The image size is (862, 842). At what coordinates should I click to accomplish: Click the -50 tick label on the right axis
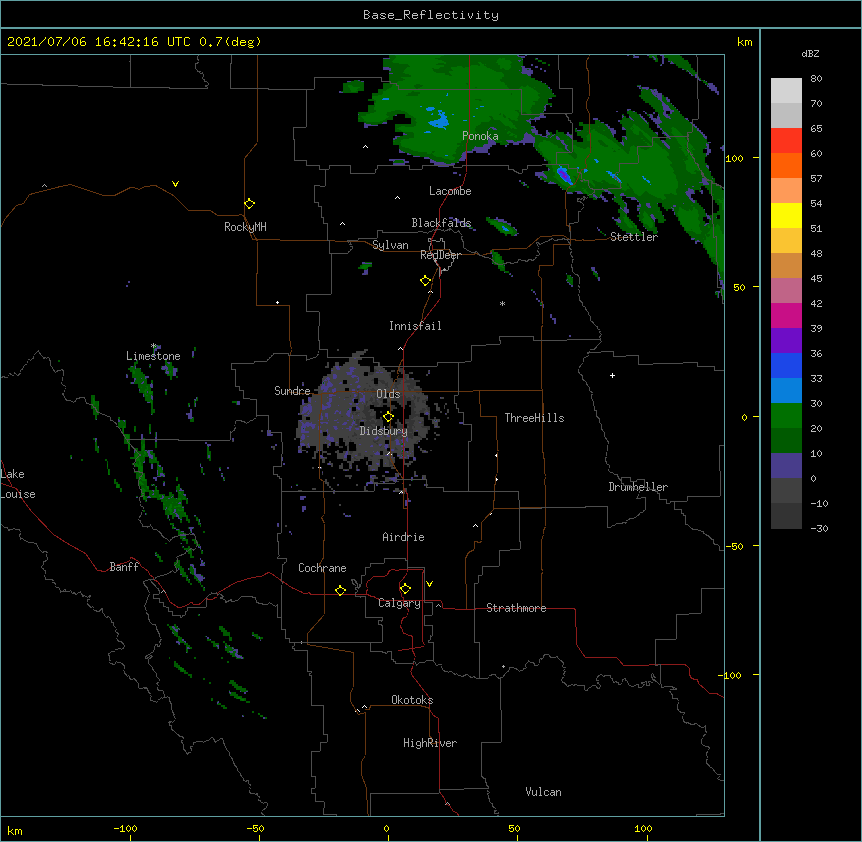coord(734,546)
